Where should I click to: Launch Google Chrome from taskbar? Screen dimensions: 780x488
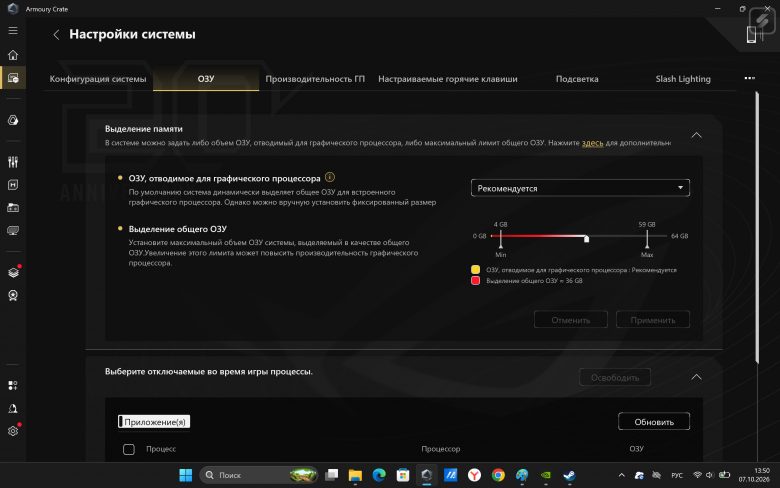point(498,476)
